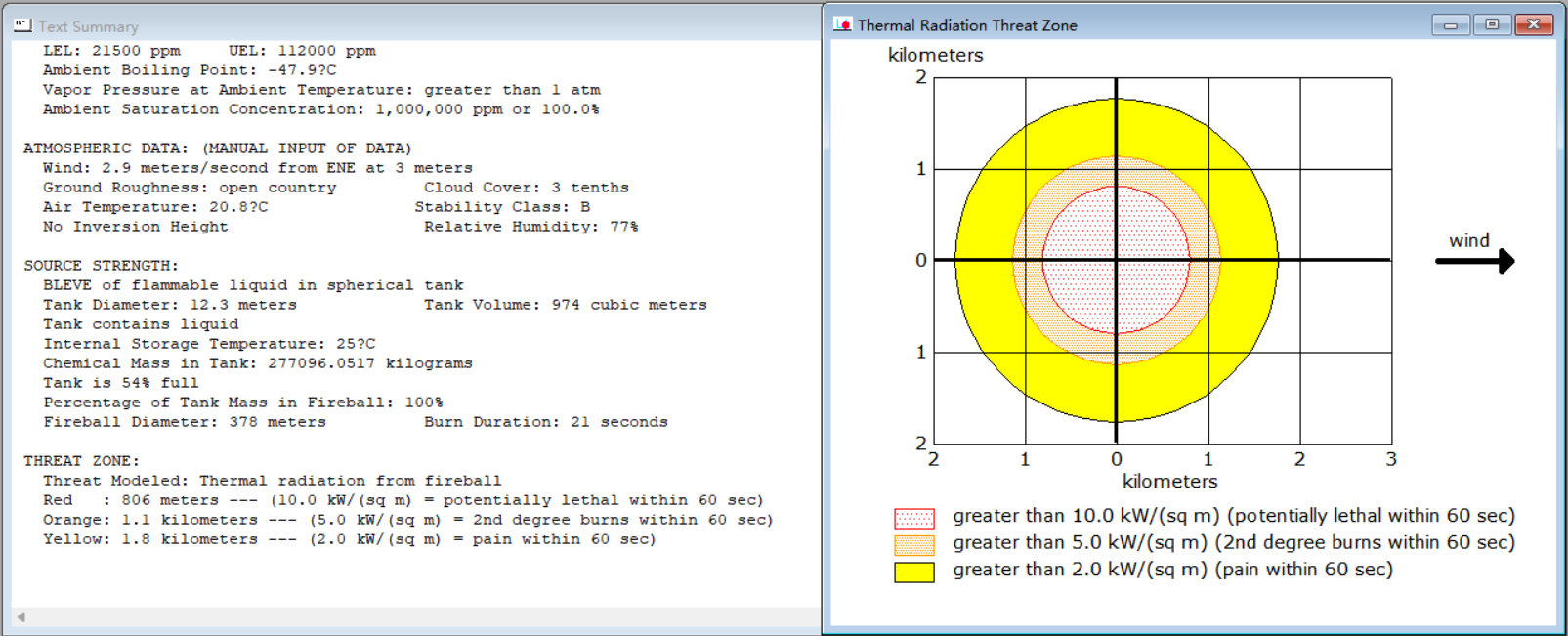Click the 'wind' label on the chart
1568x636 pixels.
coord(1469,240)
